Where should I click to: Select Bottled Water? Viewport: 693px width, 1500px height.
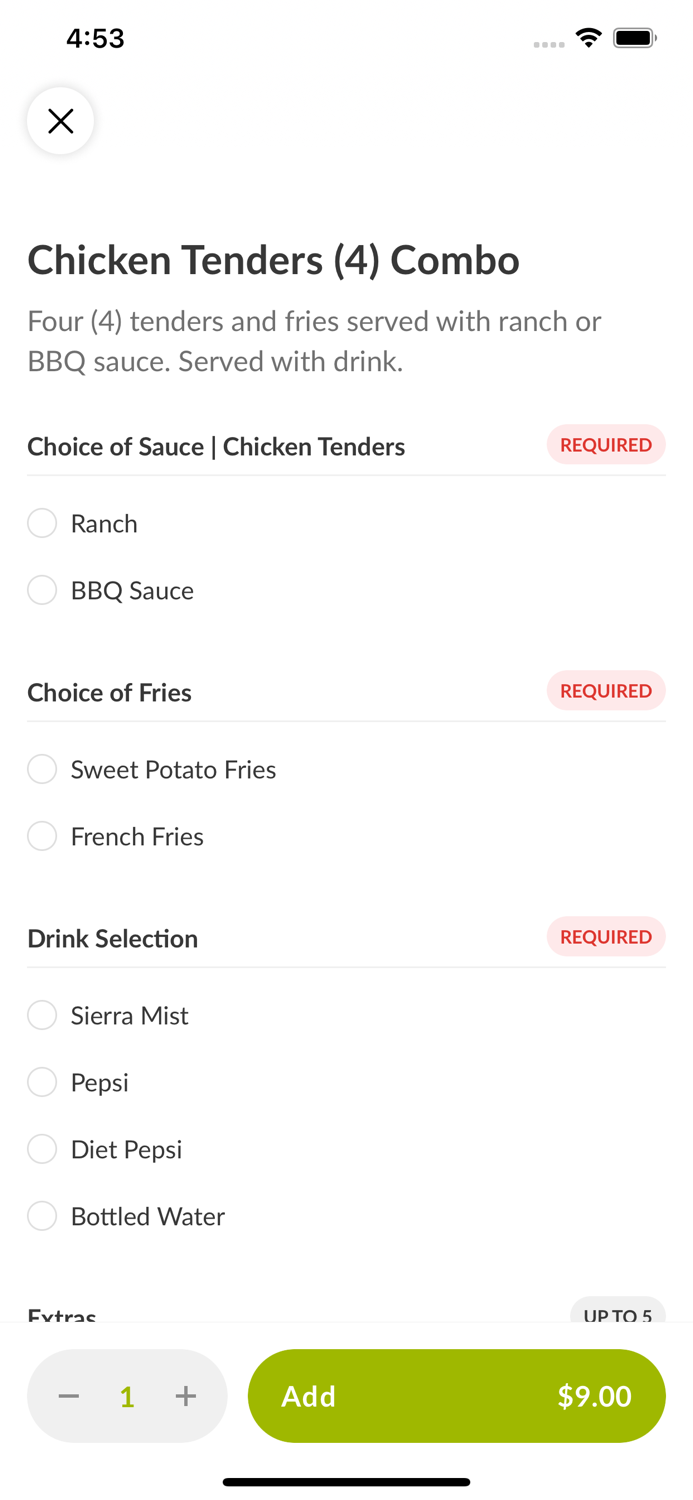(42, 1216)
